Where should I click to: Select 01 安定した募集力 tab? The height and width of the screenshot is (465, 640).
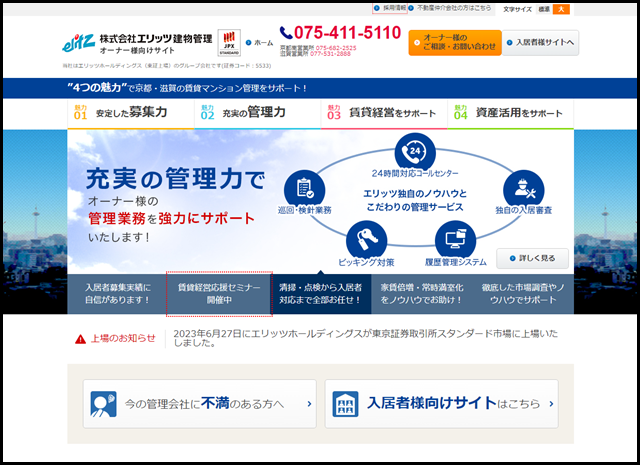(x=131, y=113)
